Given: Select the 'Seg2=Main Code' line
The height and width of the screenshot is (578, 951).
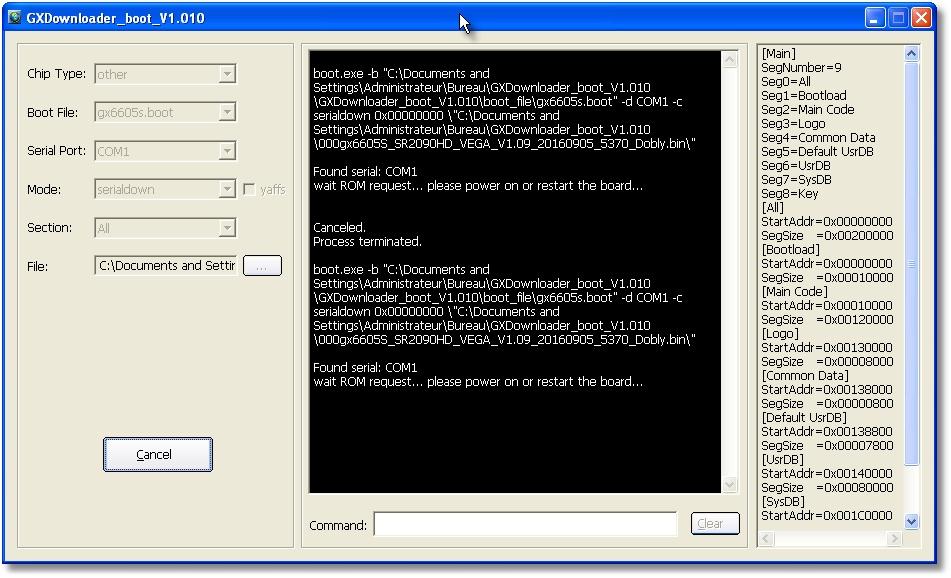Looking at the screenshot, I should point(808,109).
